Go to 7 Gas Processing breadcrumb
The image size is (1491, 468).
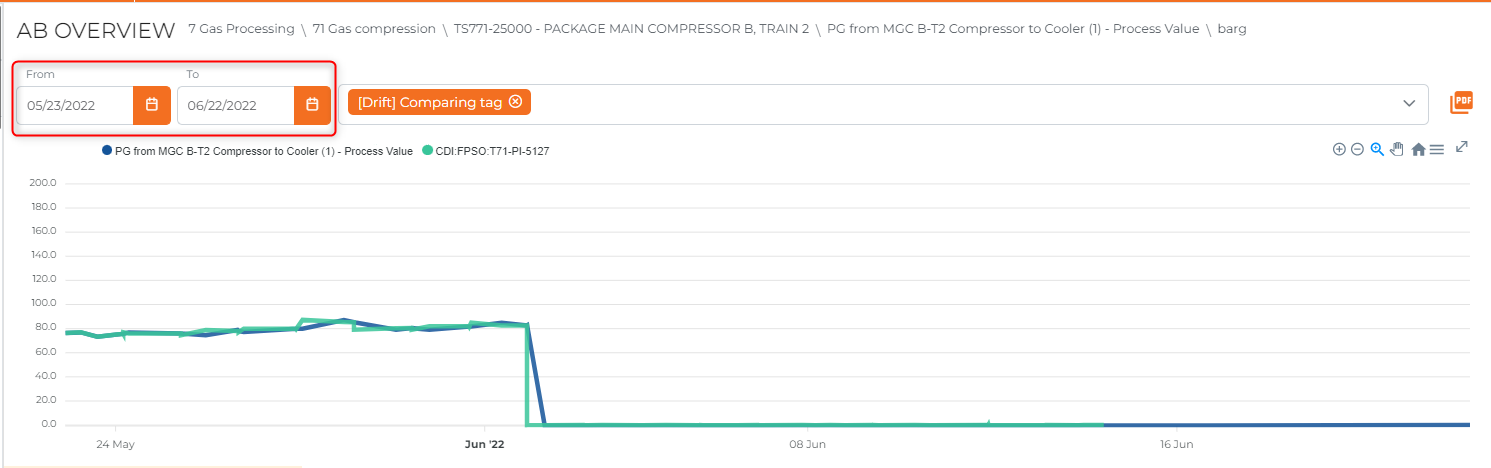coord(241,29)
